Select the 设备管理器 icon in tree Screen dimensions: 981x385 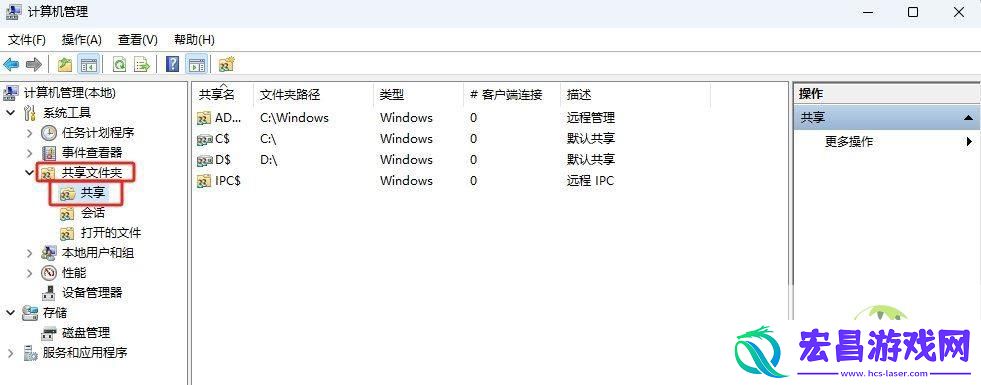point(49,293)
